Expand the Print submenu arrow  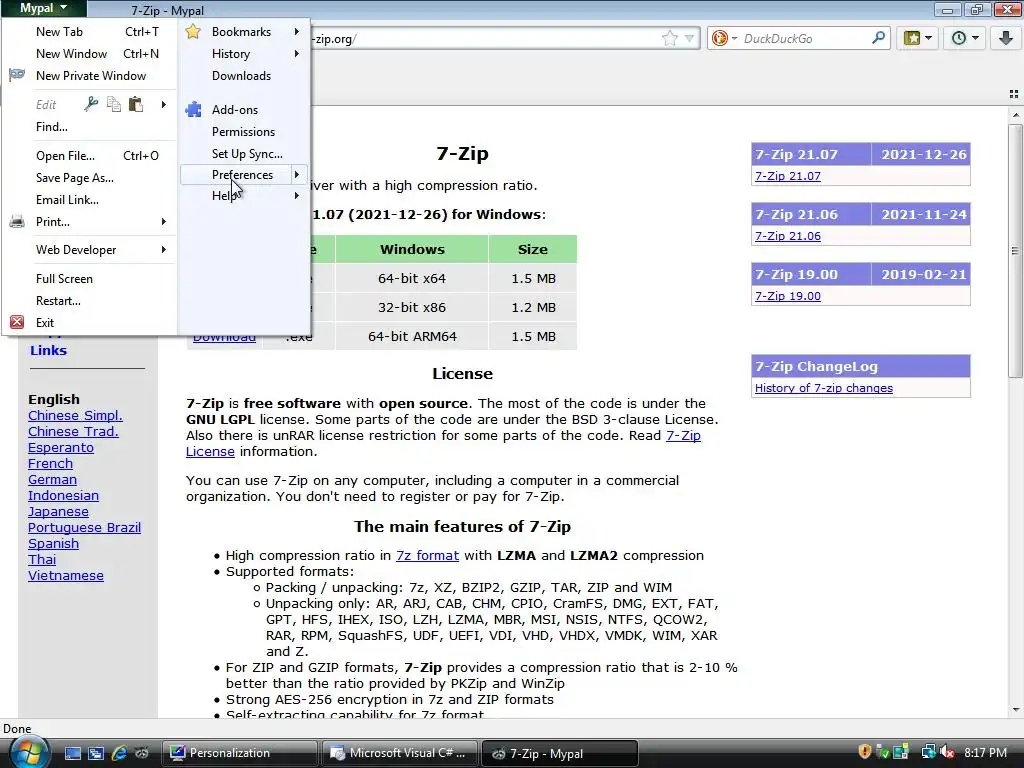(163, 222)
